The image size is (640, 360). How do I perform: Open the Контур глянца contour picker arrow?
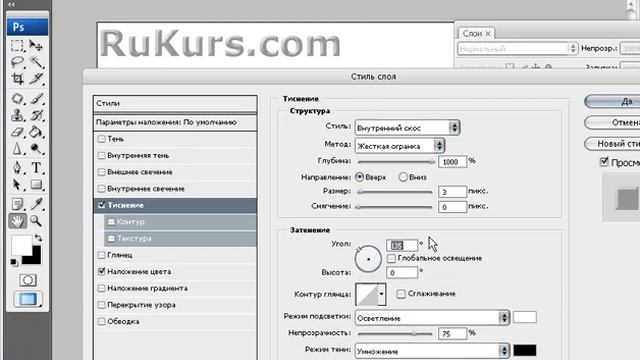[x=382, y=294]
